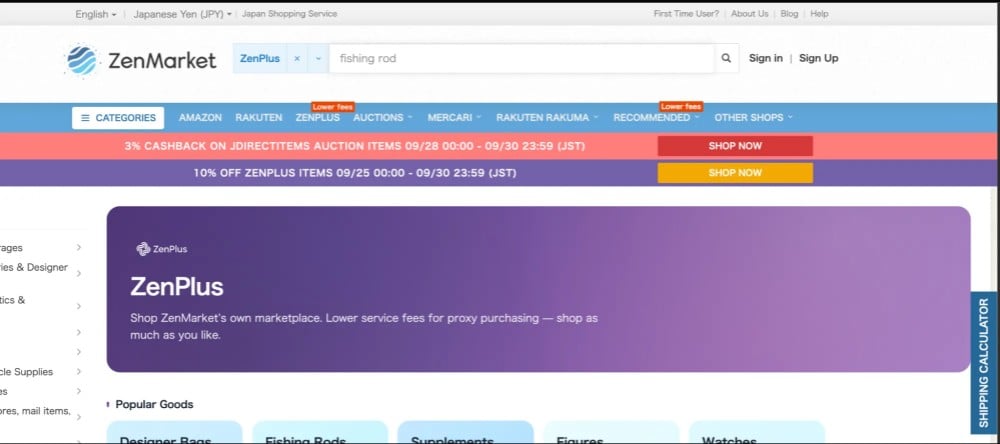
Task: Open the Fishing Rods popular goods card
Action: point(320,434)
